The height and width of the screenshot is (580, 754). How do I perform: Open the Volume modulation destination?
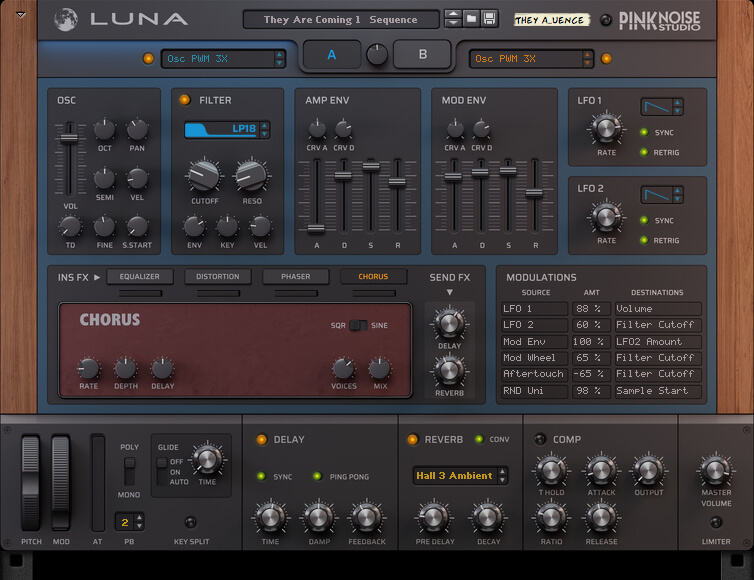click(x=658, y=309)
